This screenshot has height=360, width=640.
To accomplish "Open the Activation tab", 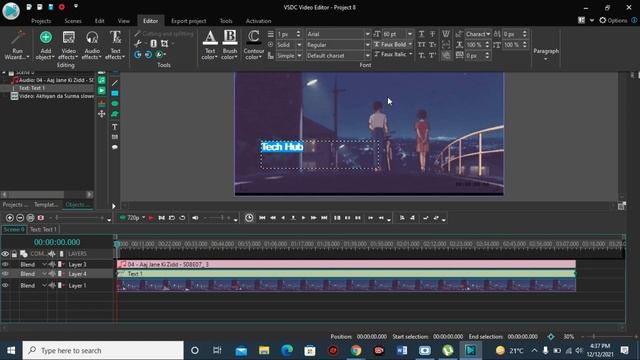I will (258, 21).
